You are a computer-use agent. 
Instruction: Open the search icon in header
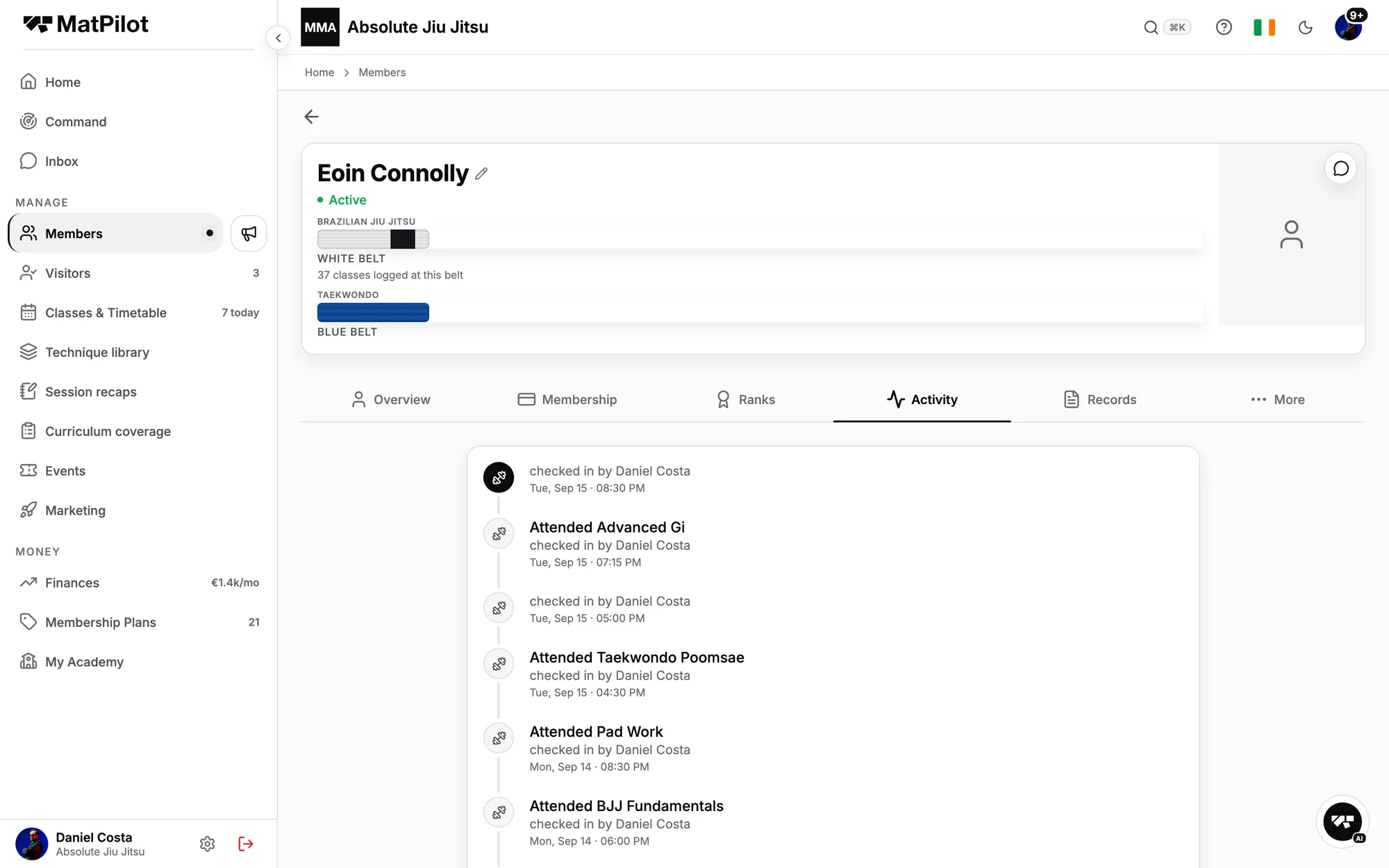click(1151, 27)
